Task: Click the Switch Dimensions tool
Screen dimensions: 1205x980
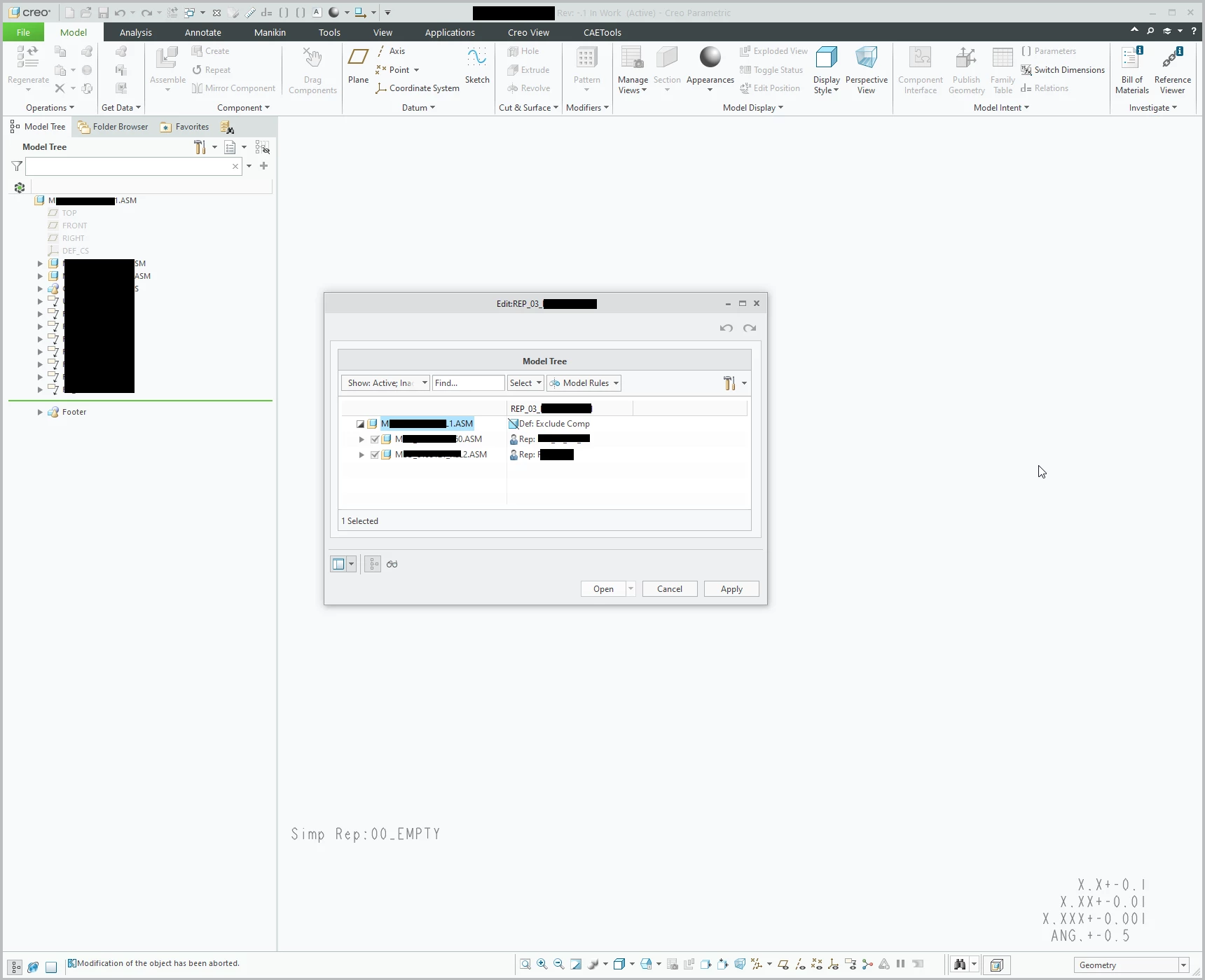Action: (1063, 70)
